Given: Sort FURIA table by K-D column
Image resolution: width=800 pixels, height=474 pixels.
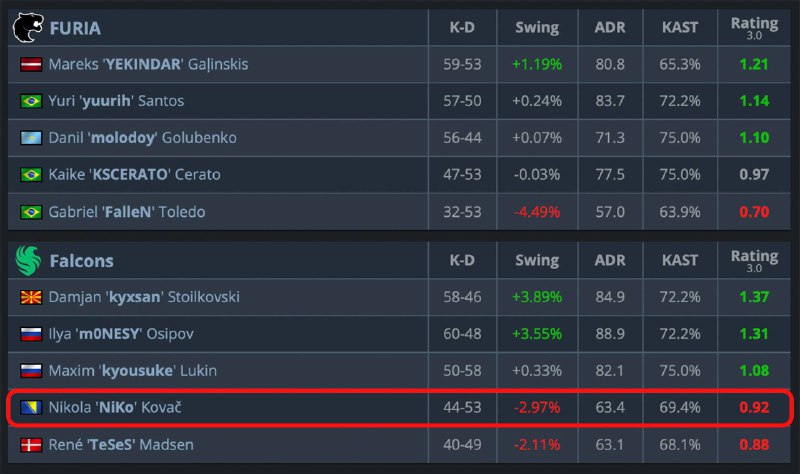Looking at the screenshot, I should tap(461, 29).
